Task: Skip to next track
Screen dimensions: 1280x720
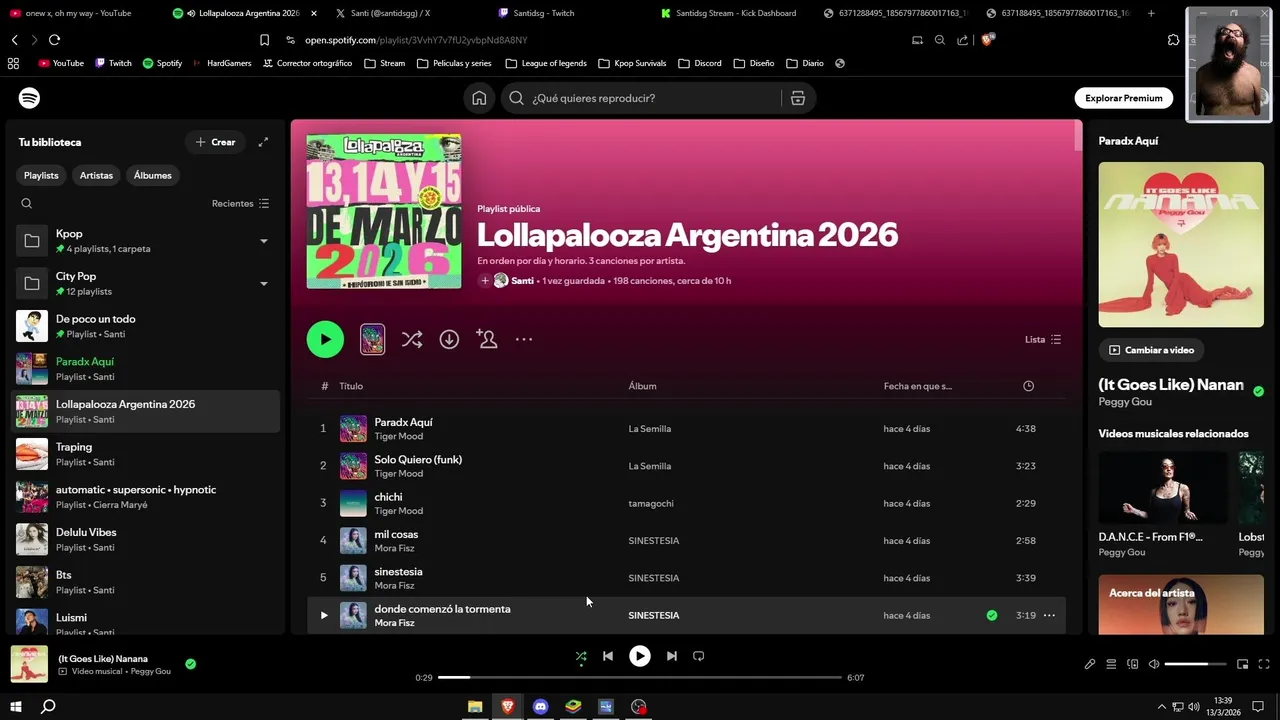Action: coord(672,656)
